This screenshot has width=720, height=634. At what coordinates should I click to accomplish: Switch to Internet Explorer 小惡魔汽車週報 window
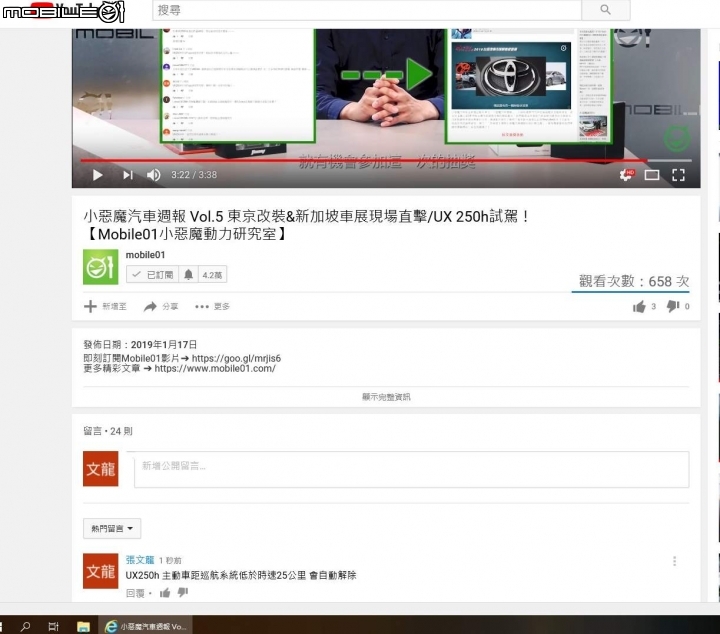(x=146, y=626)
